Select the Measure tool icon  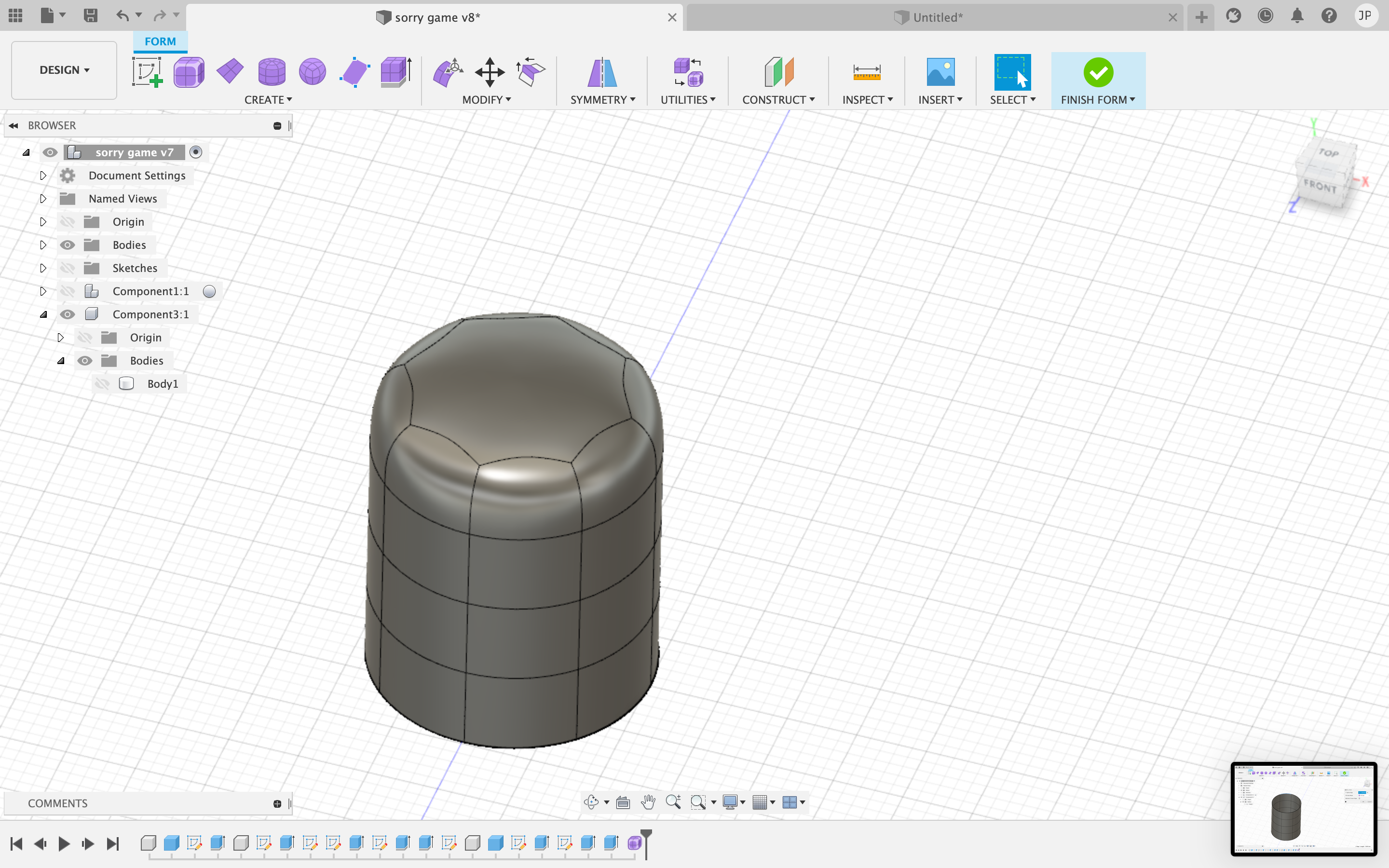tap(867, 72)
